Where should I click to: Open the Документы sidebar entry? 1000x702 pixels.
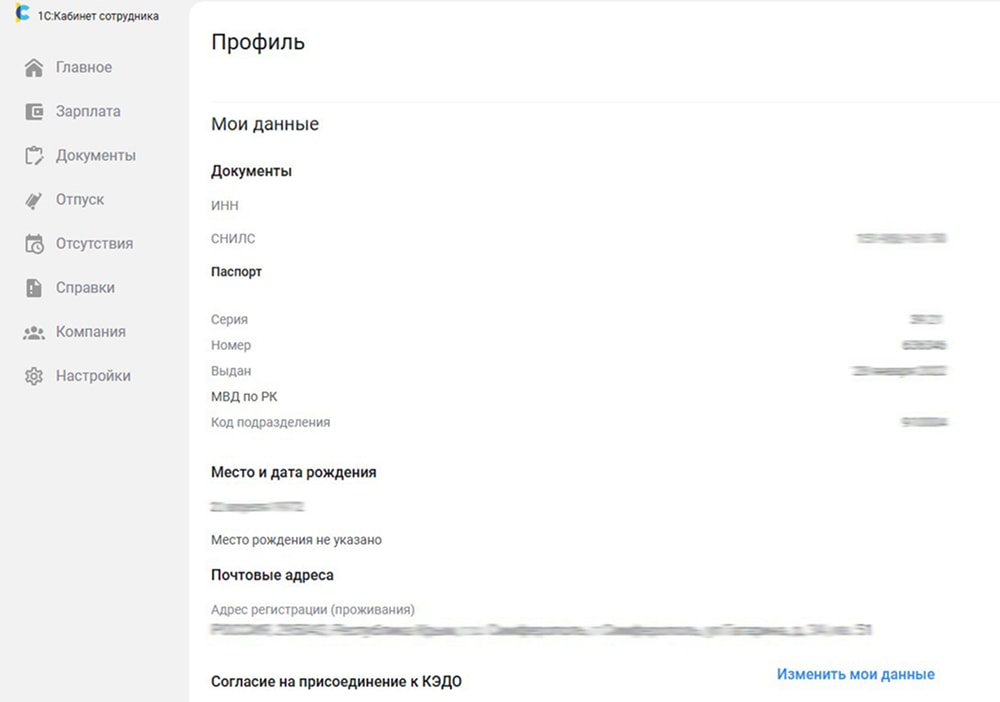click(x=95, y=155)
